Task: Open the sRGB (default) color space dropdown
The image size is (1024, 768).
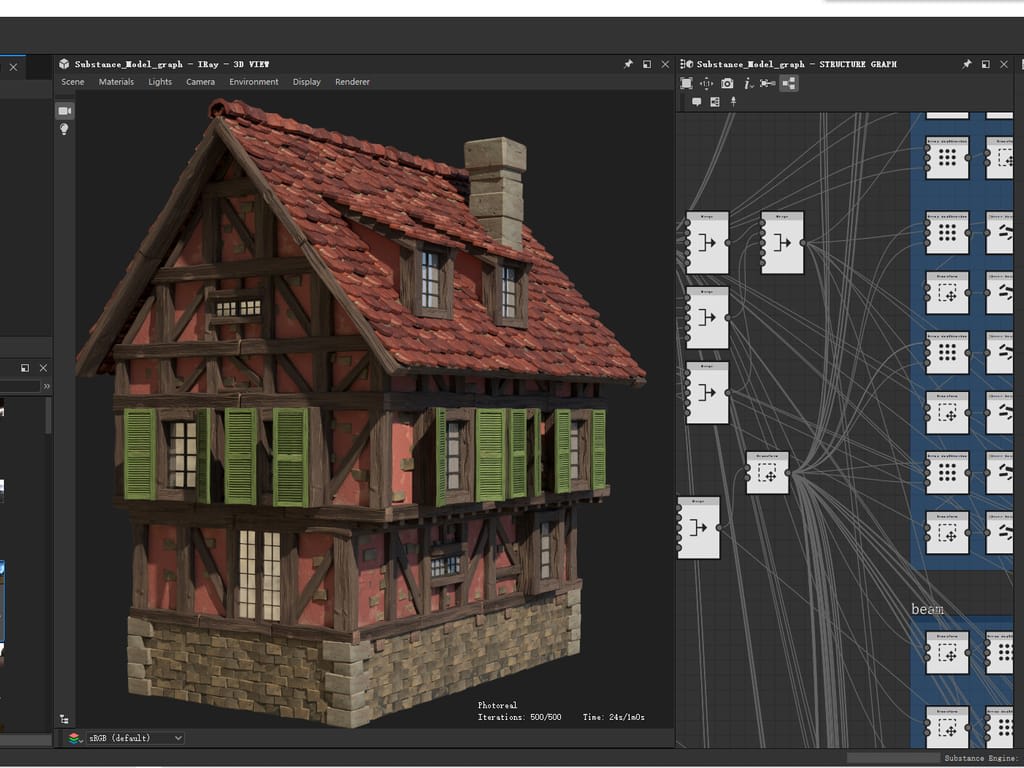Action: tap(126, 738)
